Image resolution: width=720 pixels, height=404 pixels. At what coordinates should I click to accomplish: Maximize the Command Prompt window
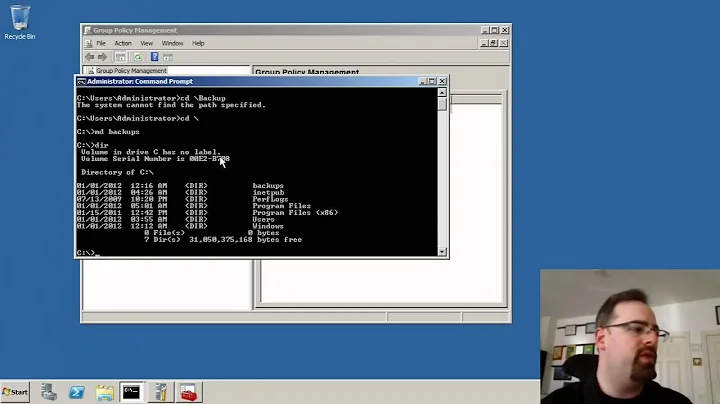point(432,81)
